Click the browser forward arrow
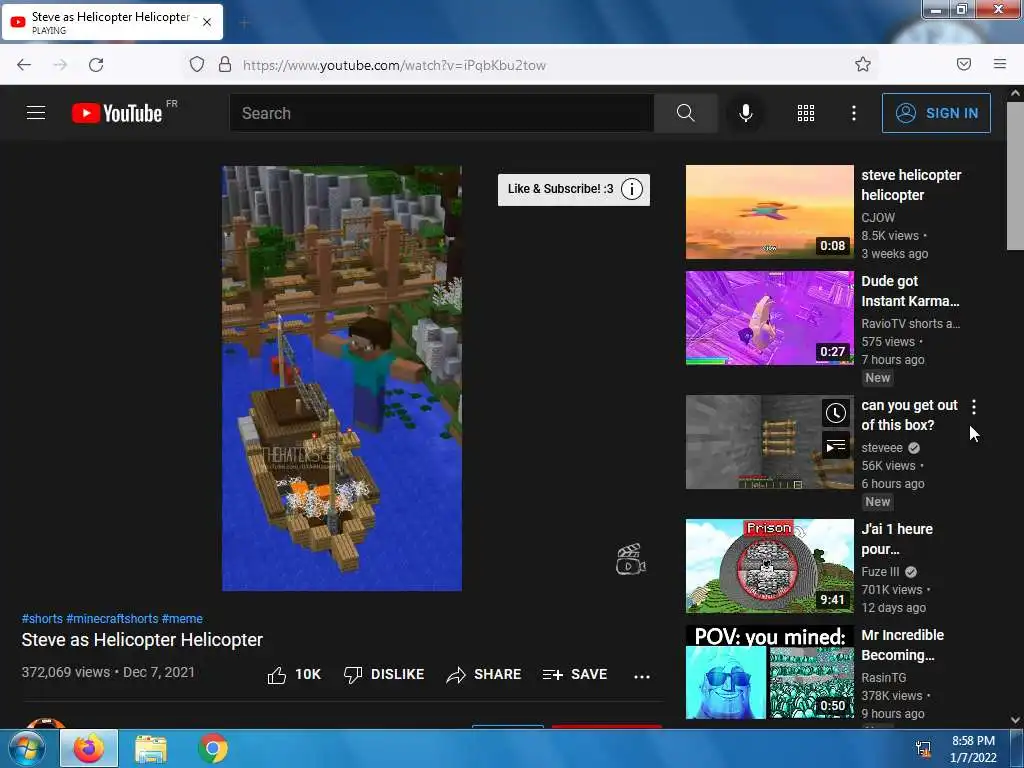 click(60, 65)
